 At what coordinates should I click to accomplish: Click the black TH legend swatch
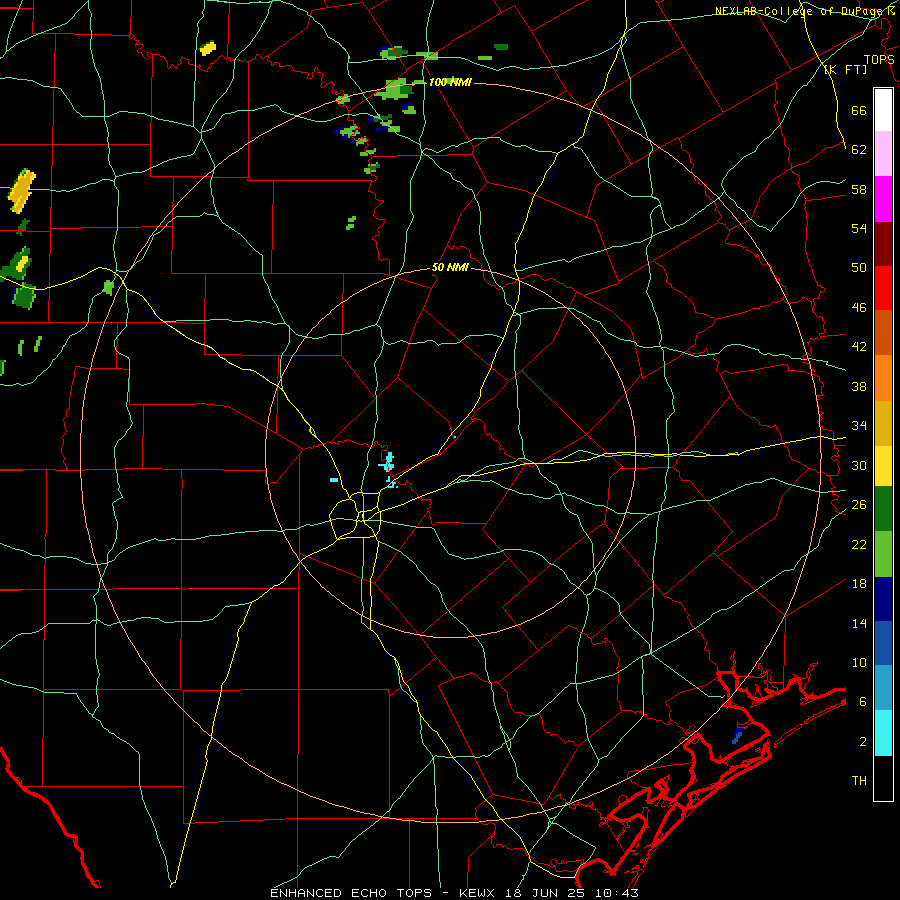coord(883,778)
